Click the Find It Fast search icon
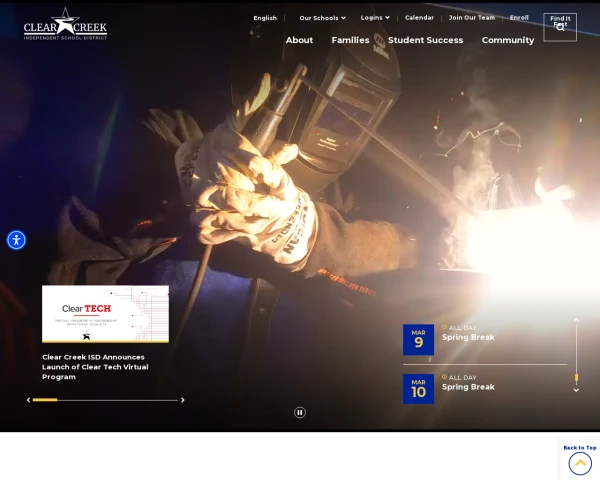 pyautogui.click(x=560, y=27)
